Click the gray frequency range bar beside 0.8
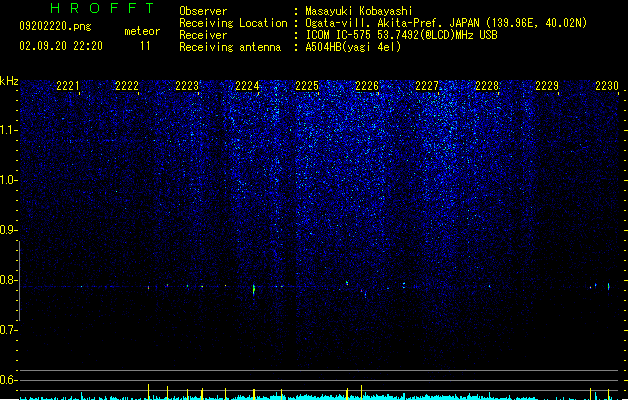Image resolution: width=629 pixels, height=400 pixels. (20, 281)
